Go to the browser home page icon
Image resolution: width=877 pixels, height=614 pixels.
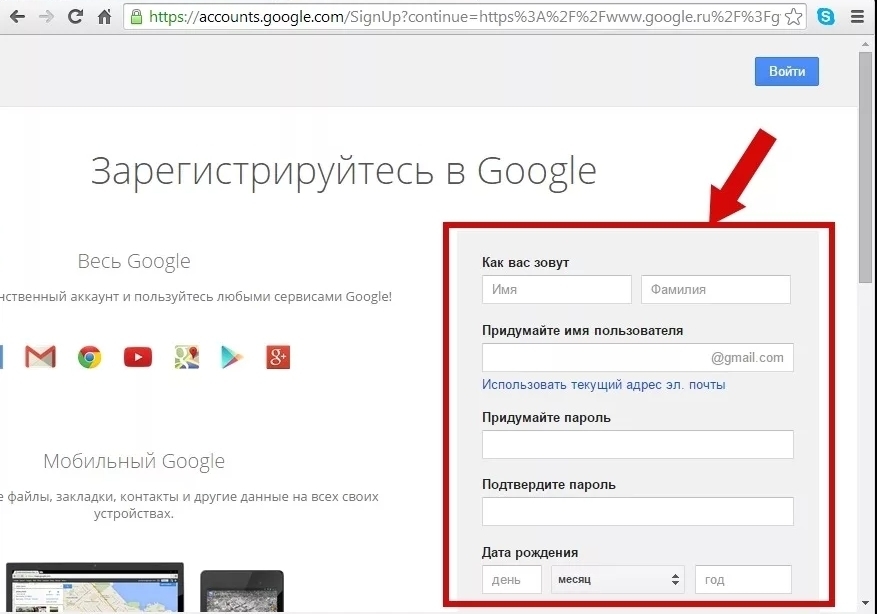[x=104, y=16]
